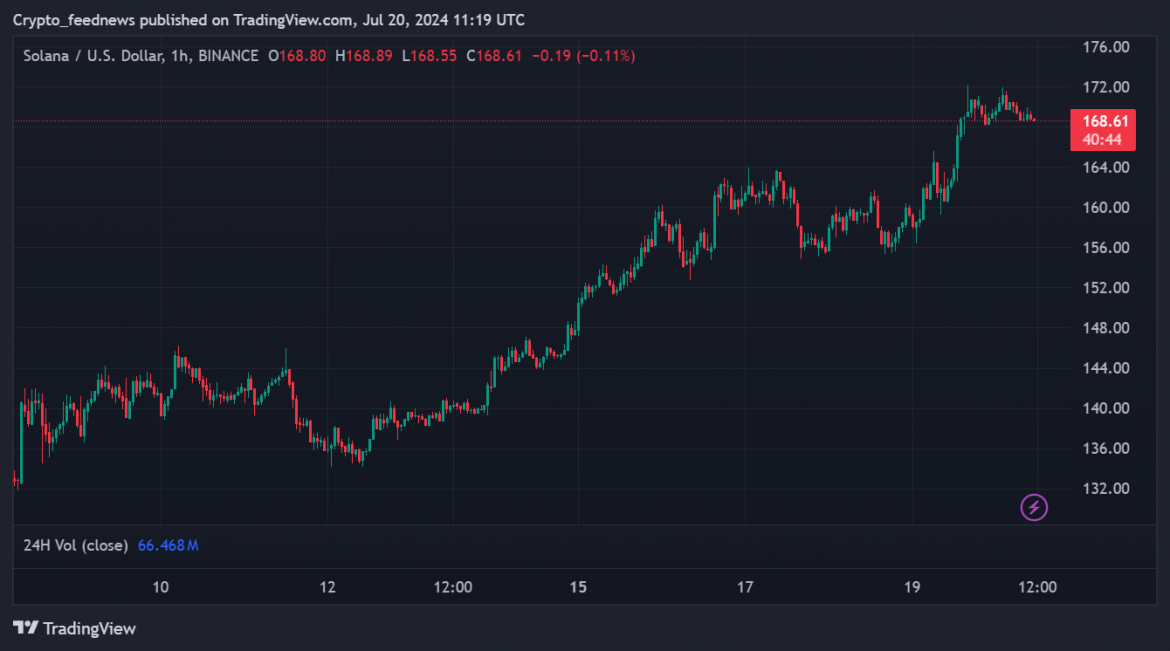
Task: Click the open price value O168.80
Action: [298, 56]
